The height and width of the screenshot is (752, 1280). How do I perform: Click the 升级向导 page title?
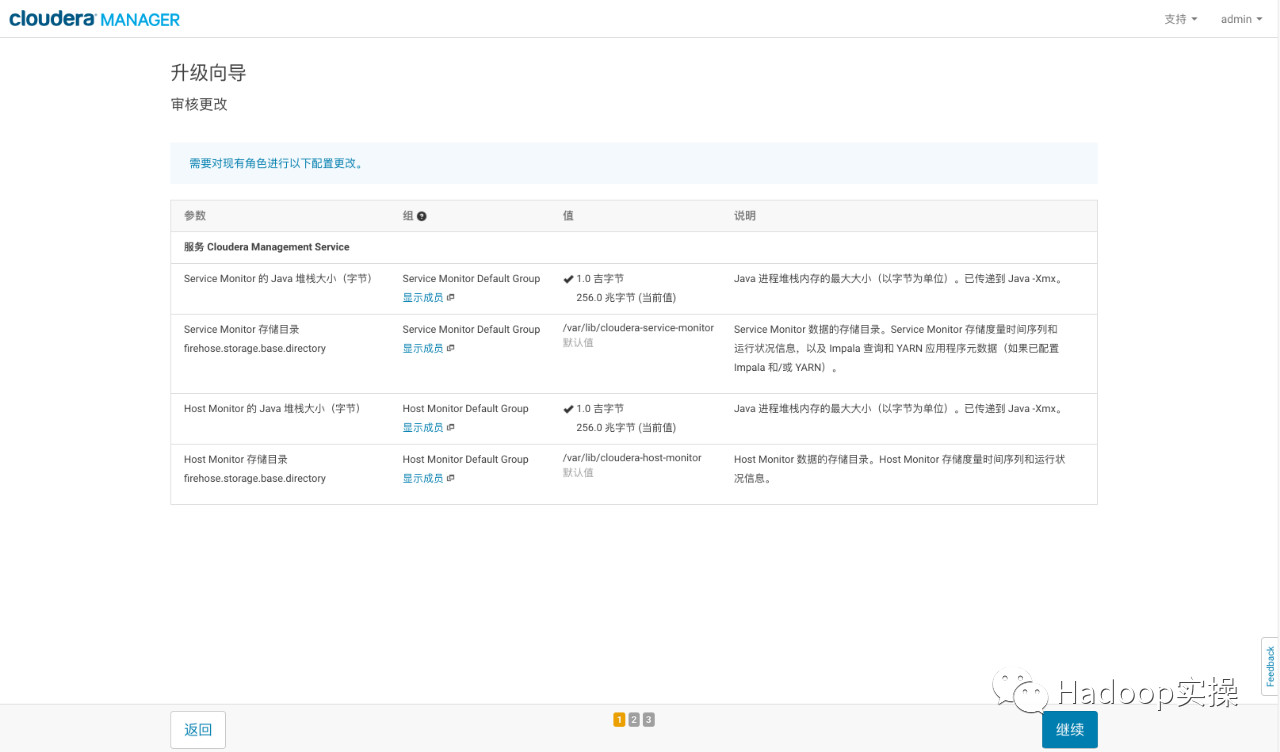click(x=208, y=73)
